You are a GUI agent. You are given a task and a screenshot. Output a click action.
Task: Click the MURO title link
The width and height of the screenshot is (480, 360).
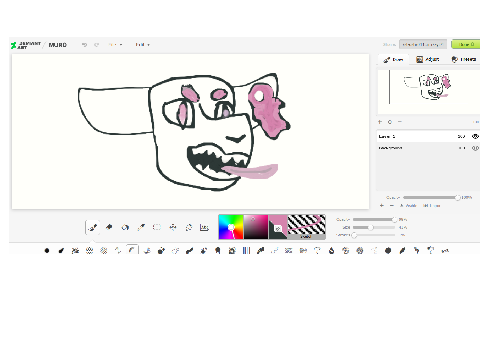pyautogui.click(x=58, y=45)
